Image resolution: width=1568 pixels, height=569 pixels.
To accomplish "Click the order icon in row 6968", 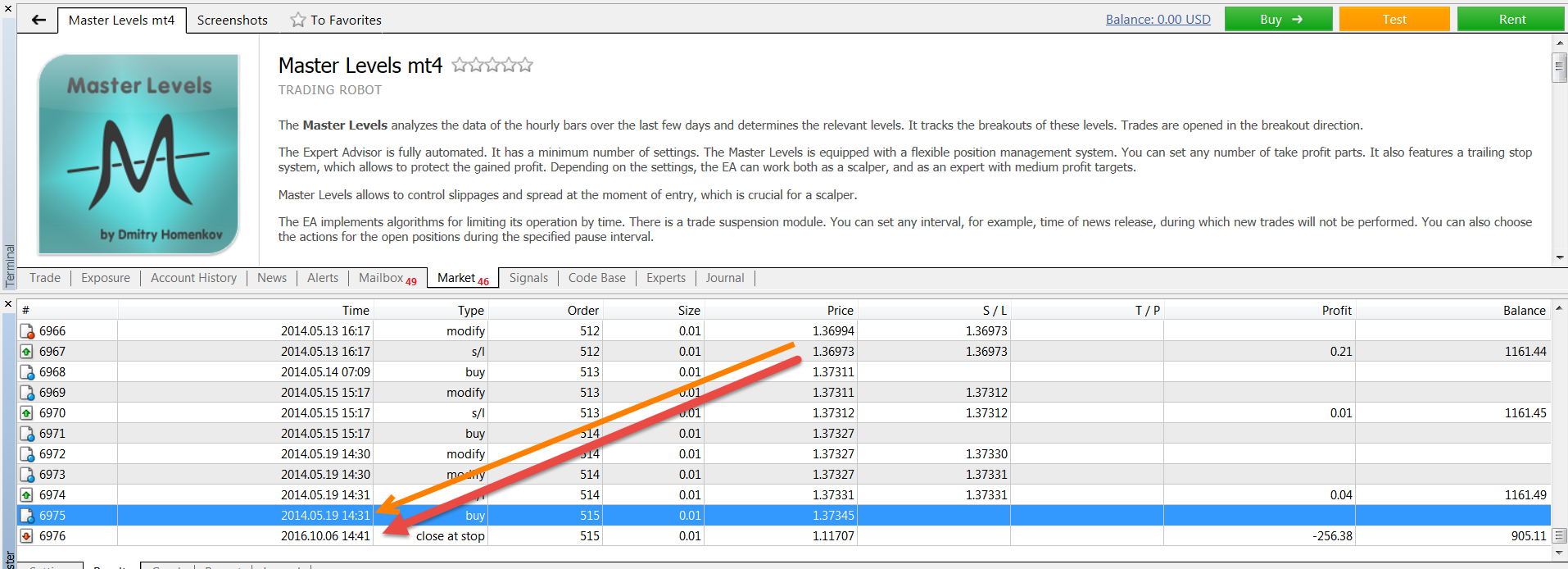I will point(27,372).
